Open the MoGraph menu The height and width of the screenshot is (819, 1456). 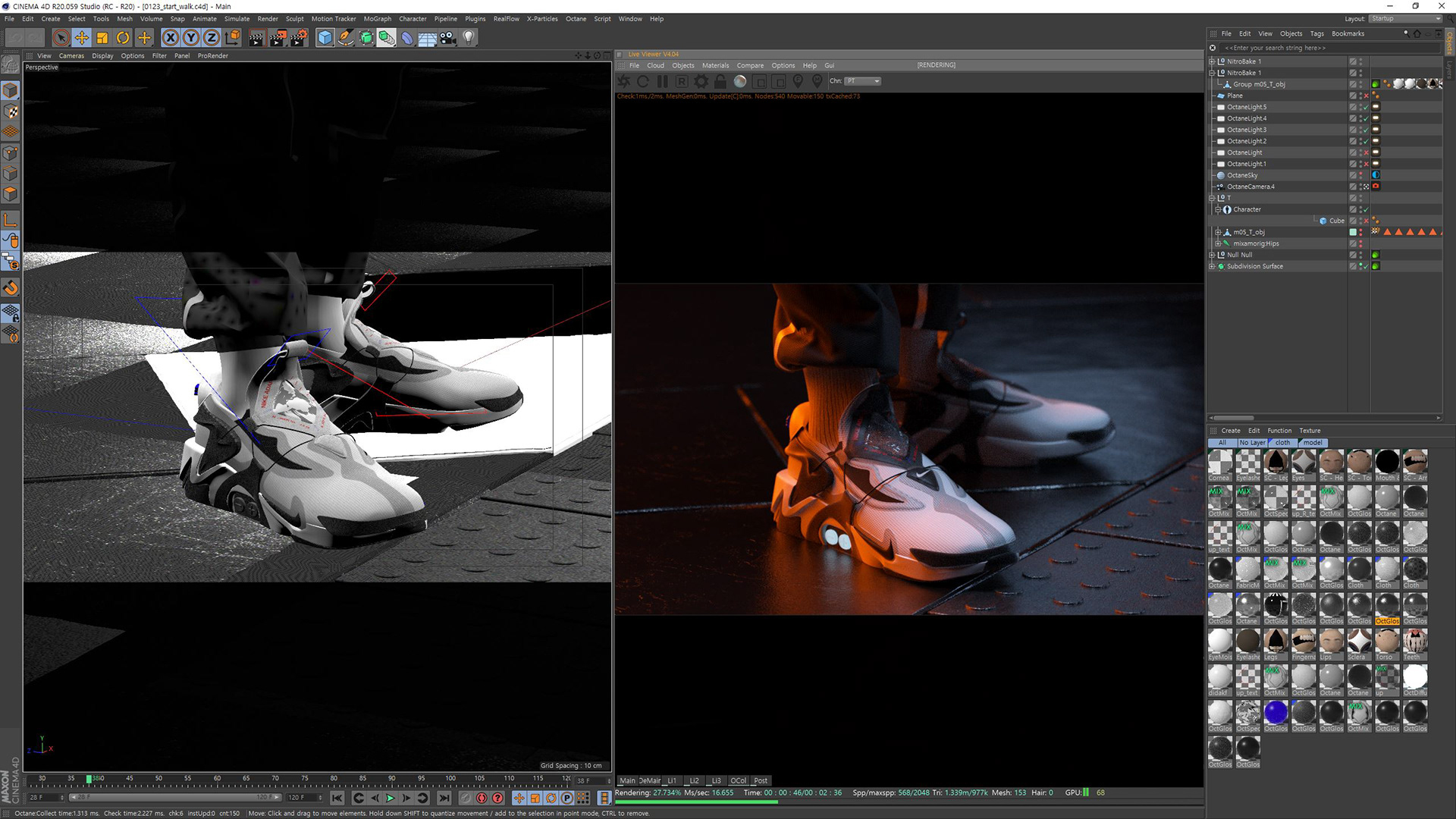tap(377, 19)
